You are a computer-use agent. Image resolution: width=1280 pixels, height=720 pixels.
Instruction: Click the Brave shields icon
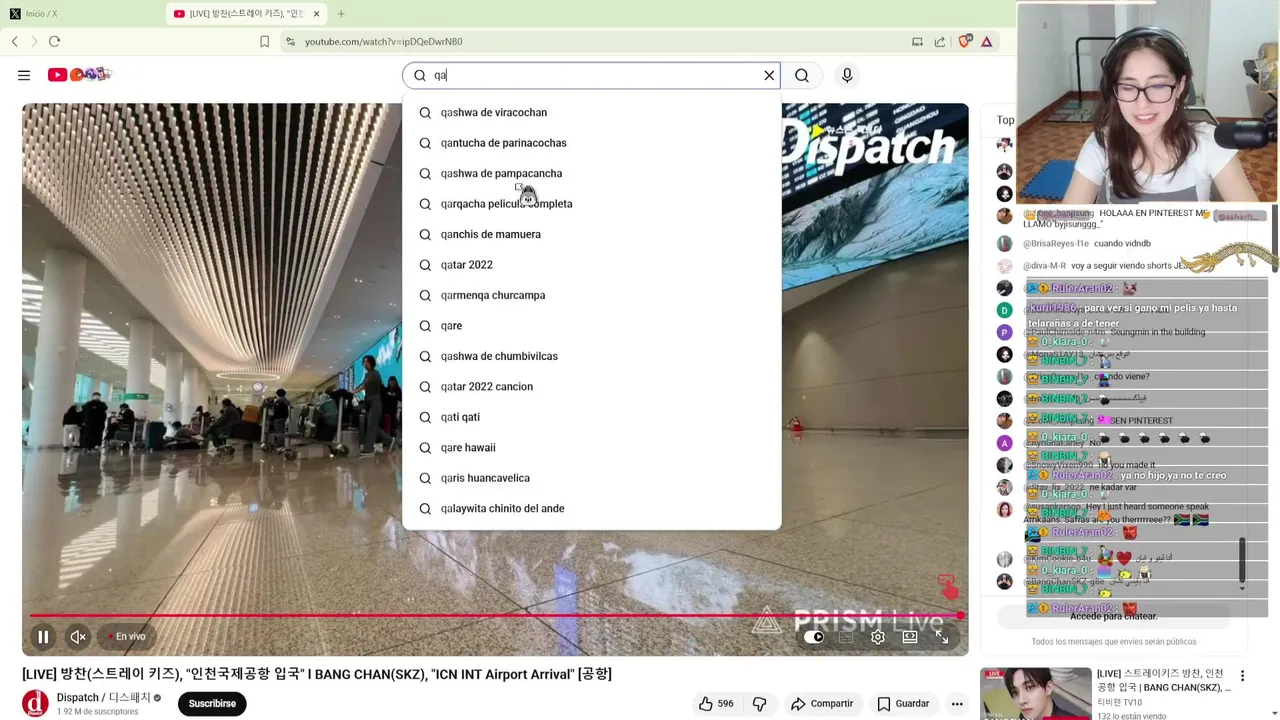tap(965, 41)
